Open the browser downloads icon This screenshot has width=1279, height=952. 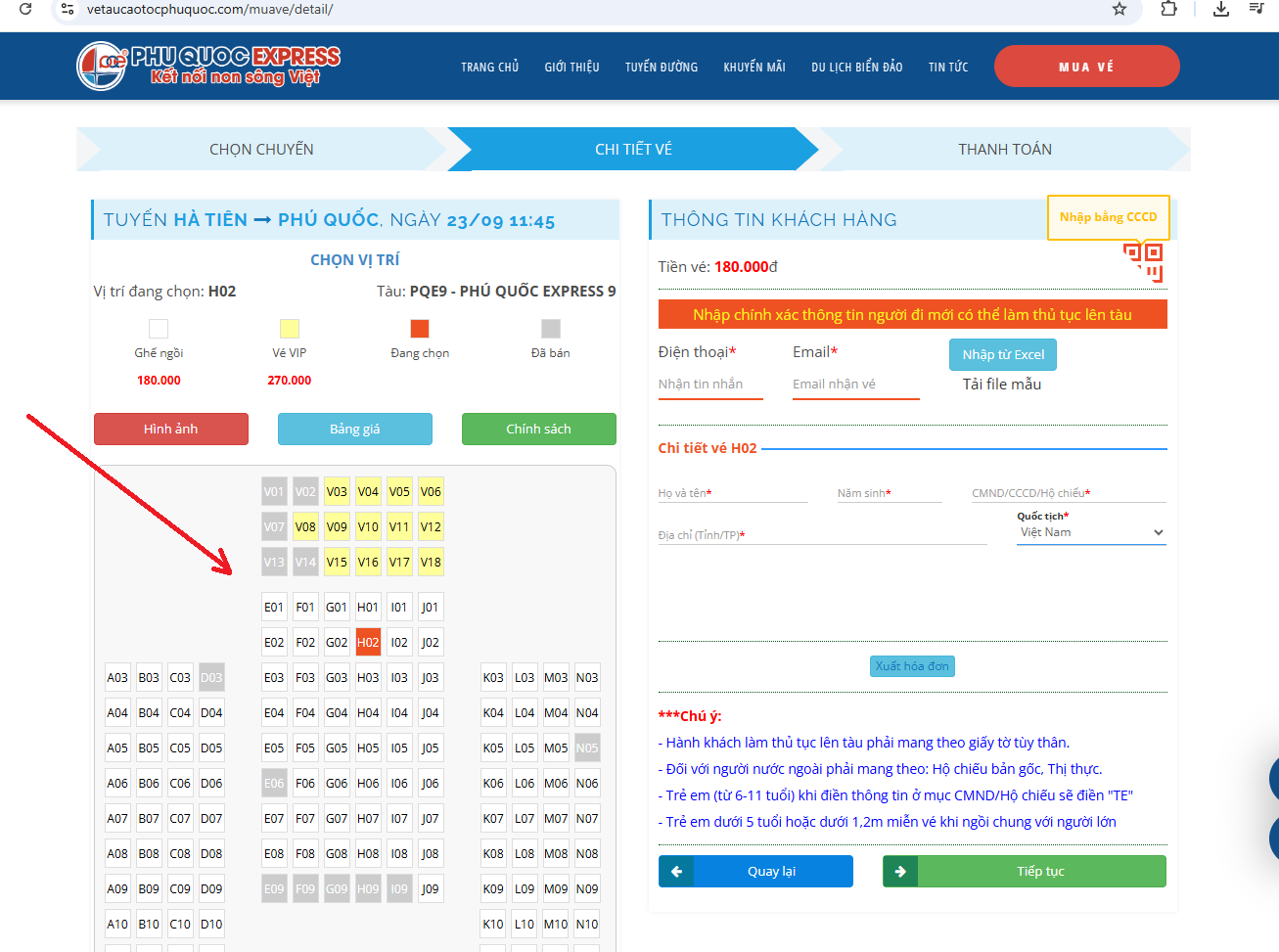pos(1220,9)
